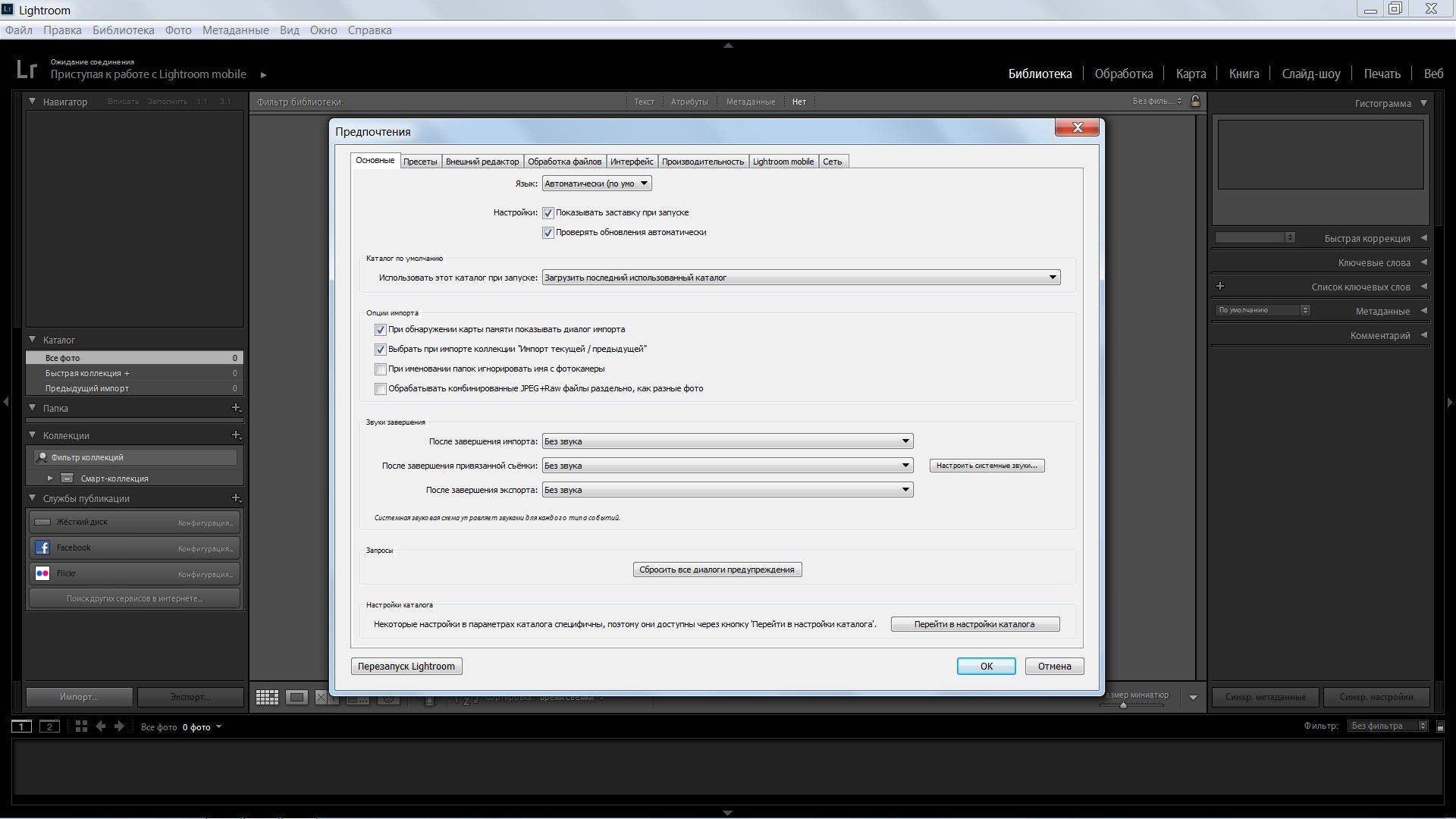Viewport: 1456px width, 819px height.
Task: Add a new collection with the plus icon
Action: pos(237,435)
